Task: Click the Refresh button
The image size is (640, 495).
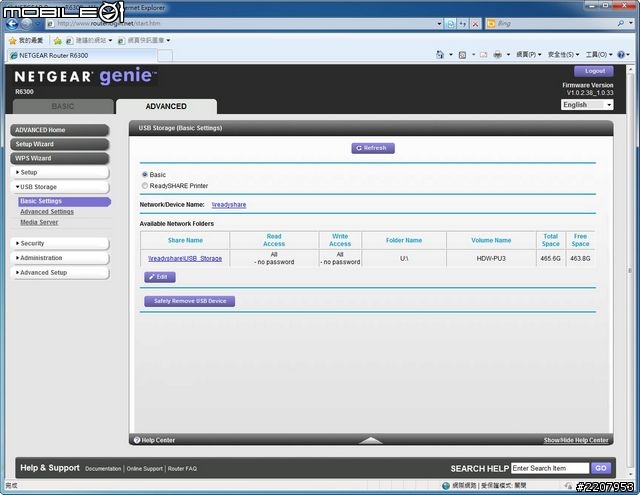Action: (x=373, y=148)
